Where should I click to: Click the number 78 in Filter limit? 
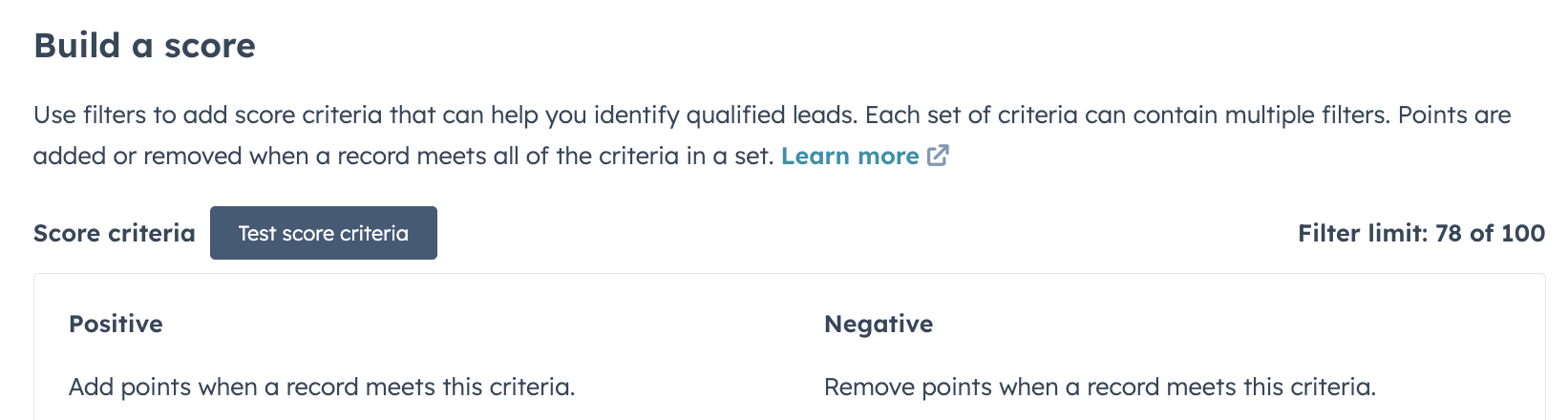tap(1448, 233)
